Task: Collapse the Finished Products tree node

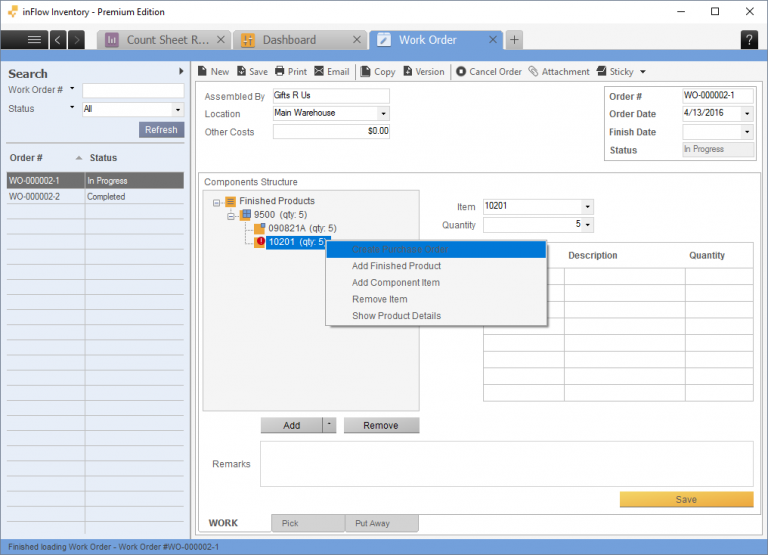Action: point(216,202)
